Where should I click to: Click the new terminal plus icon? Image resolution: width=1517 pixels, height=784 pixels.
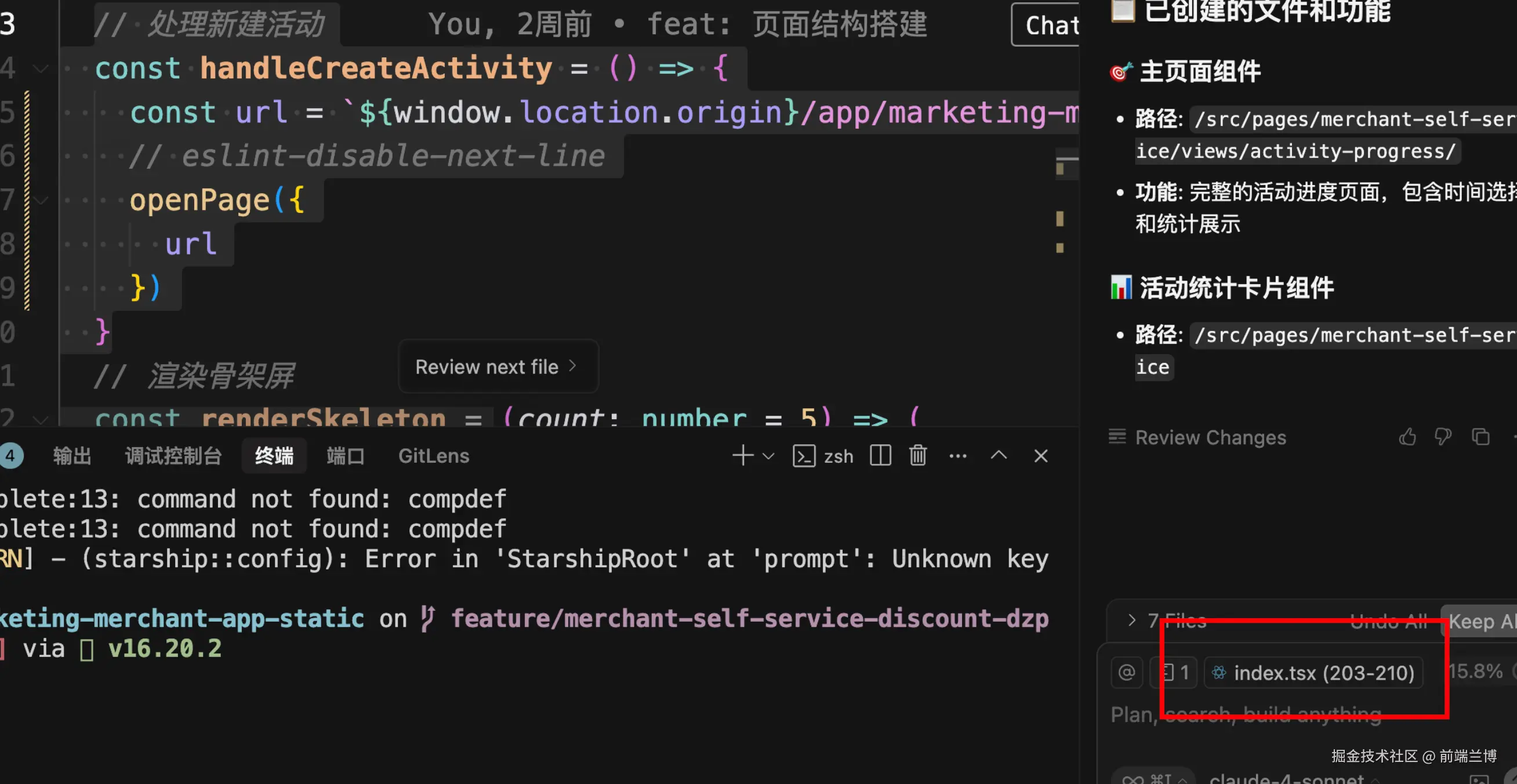[743, 456]
